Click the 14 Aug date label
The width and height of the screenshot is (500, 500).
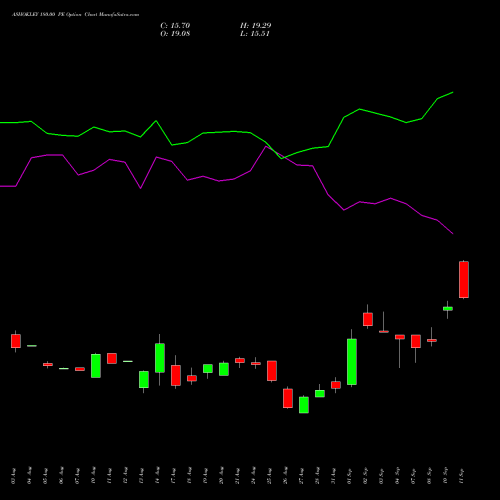[157, 476]
